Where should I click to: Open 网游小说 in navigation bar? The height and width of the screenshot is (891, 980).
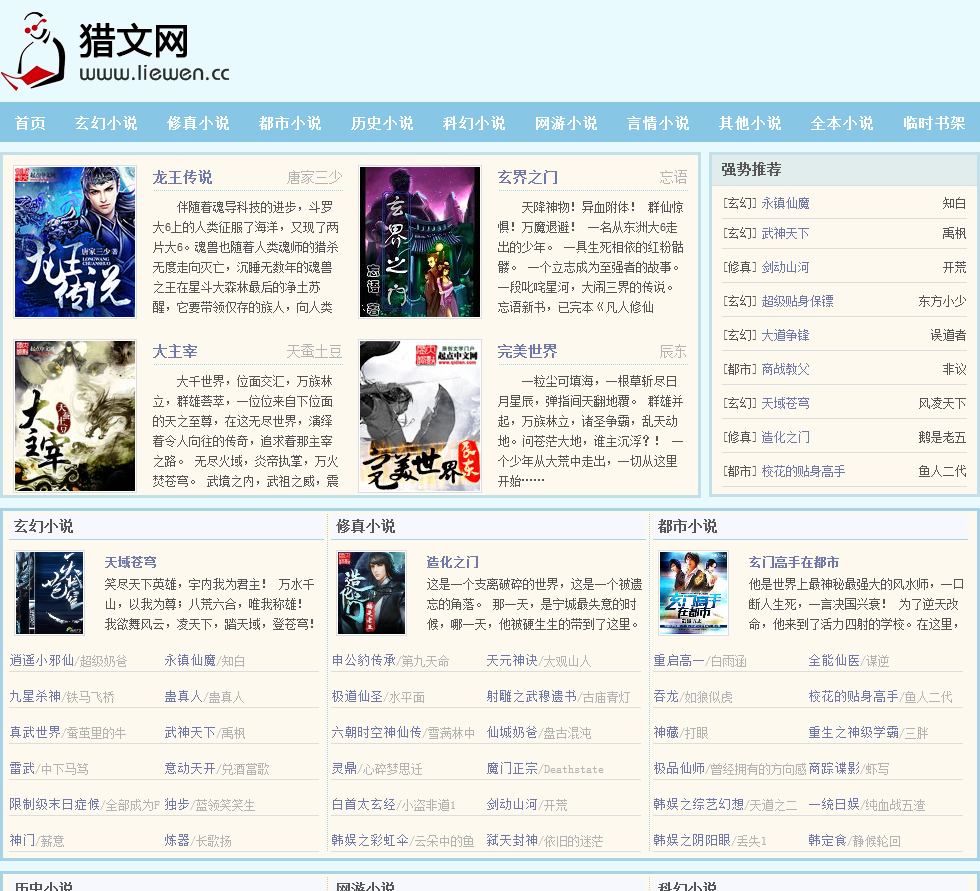coord(566,123)
